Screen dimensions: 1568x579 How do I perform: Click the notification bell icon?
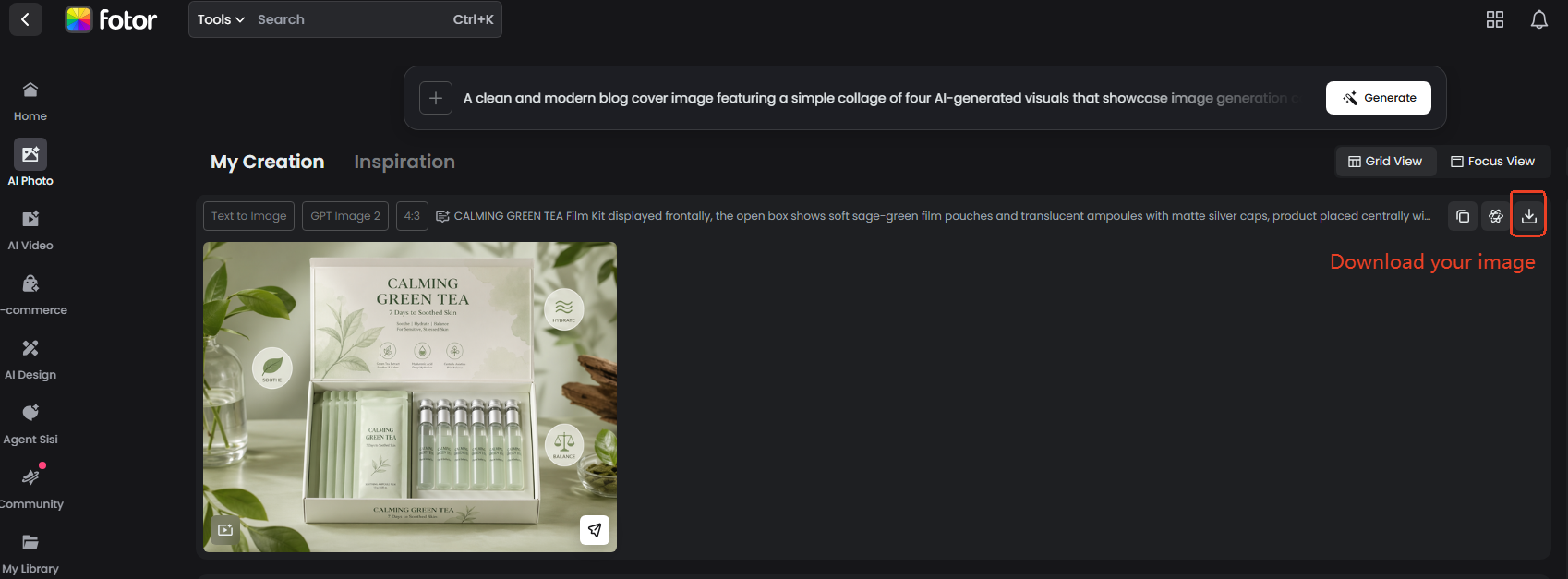tap(1539, 19)
